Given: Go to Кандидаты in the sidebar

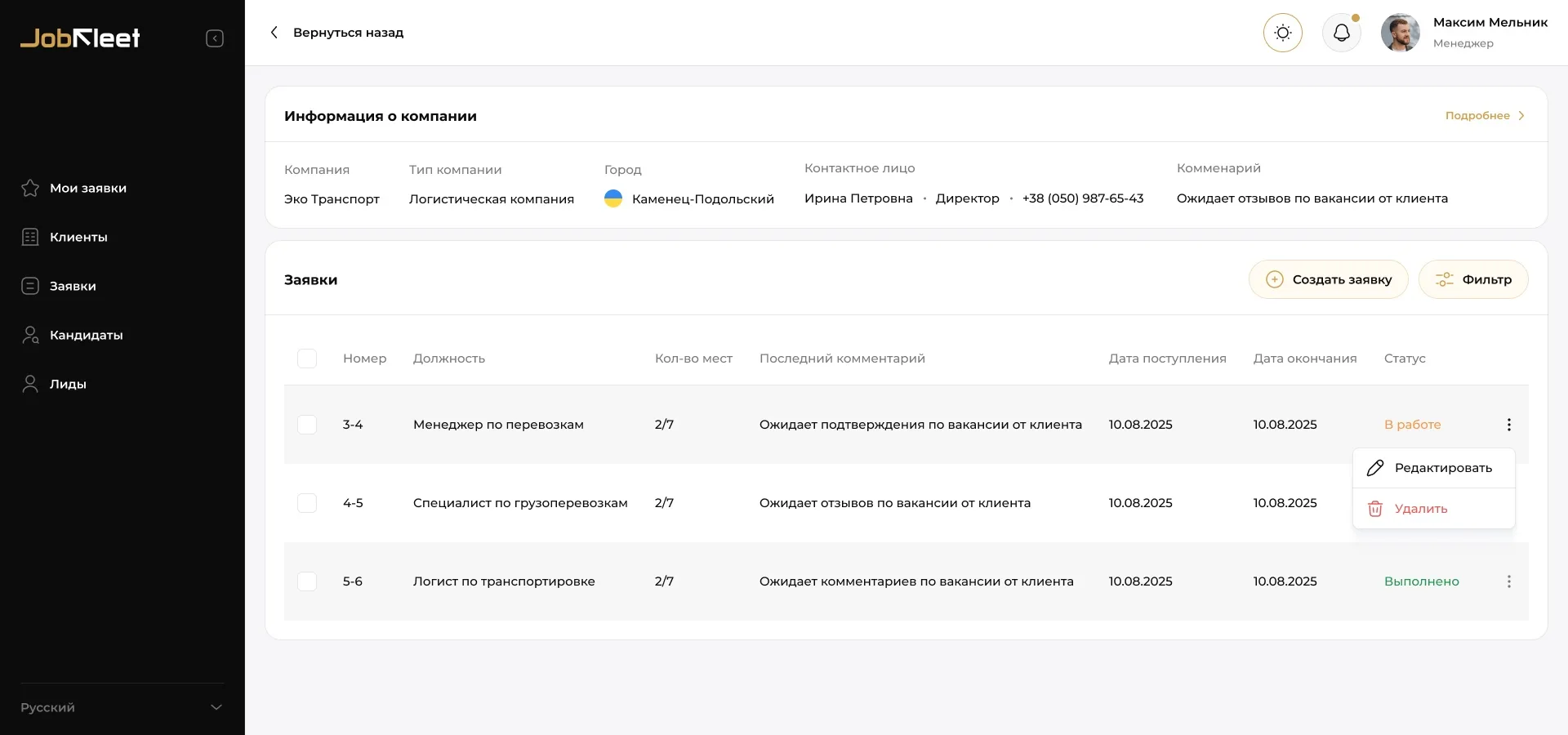Looking at the screenshot, I should click(86, 335).
